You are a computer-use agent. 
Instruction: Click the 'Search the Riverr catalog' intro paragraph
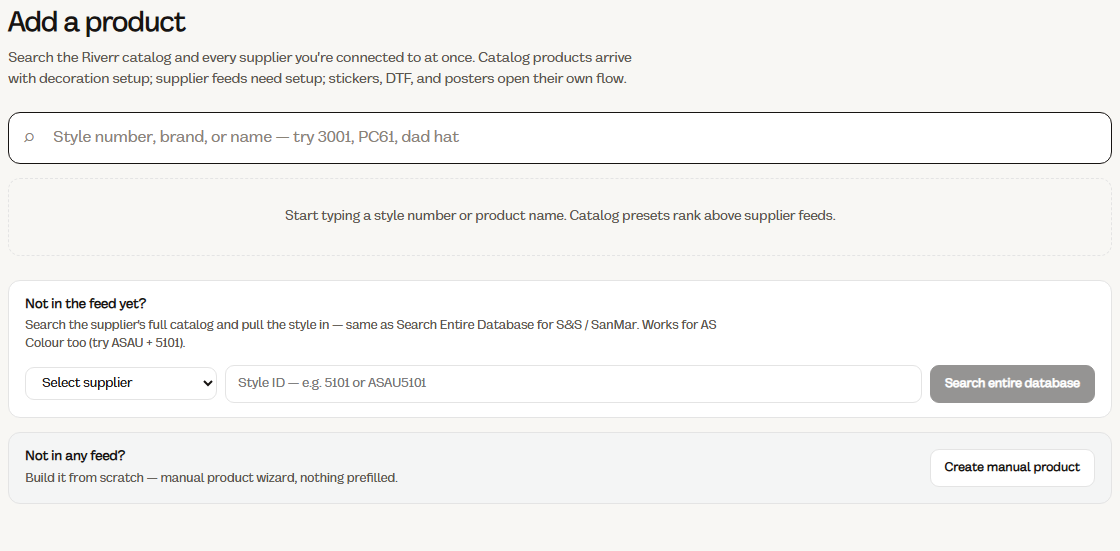point(319,68)
